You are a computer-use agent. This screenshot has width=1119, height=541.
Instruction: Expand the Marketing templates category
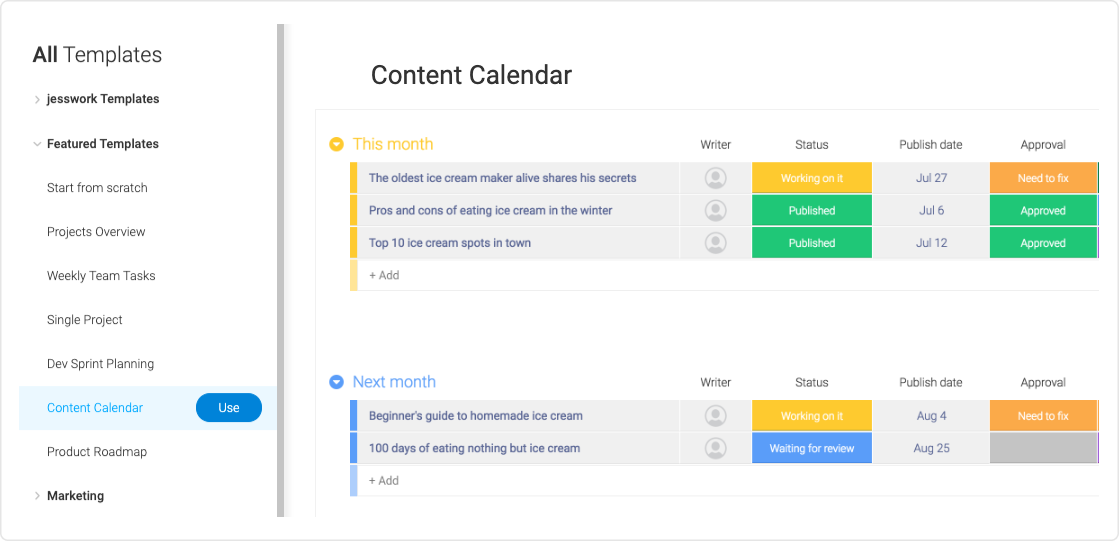click(37, 496)
